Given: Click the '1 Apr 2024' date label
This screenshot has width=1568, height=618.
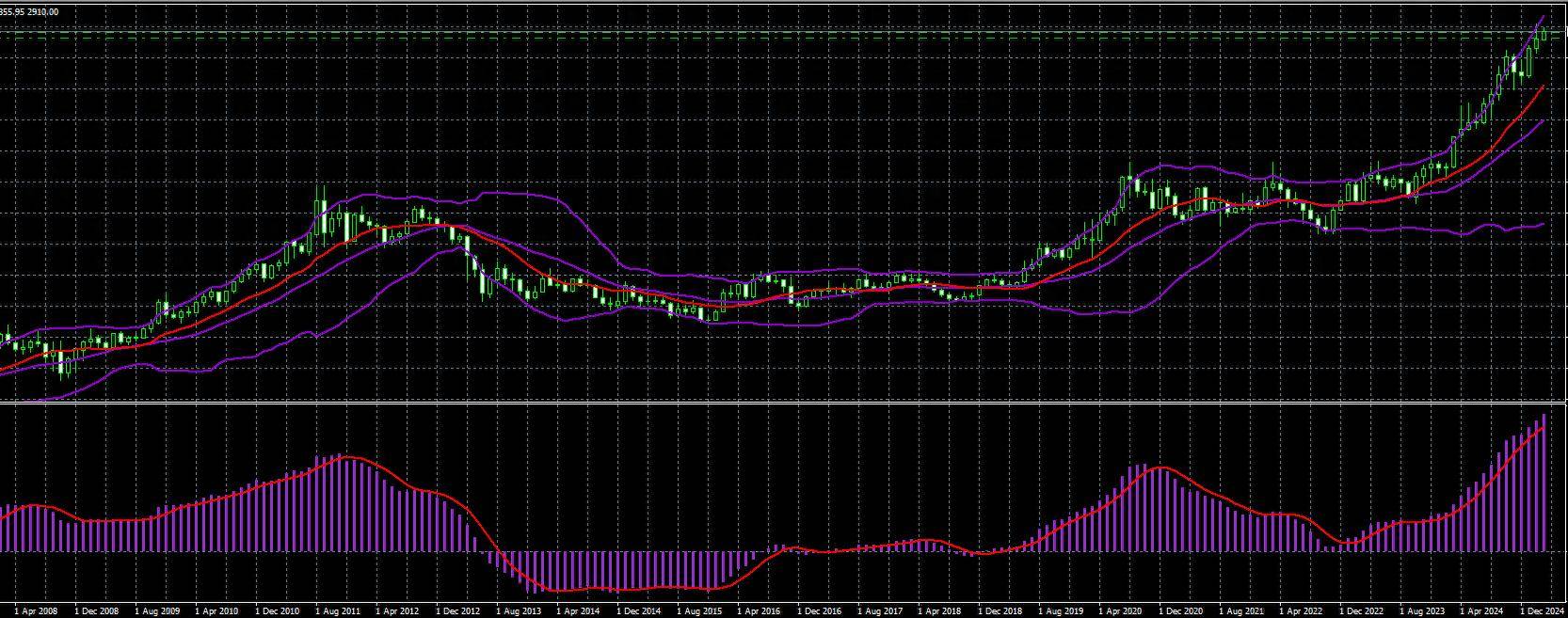Looking at the screenshot, I should tap(1481, 611).
